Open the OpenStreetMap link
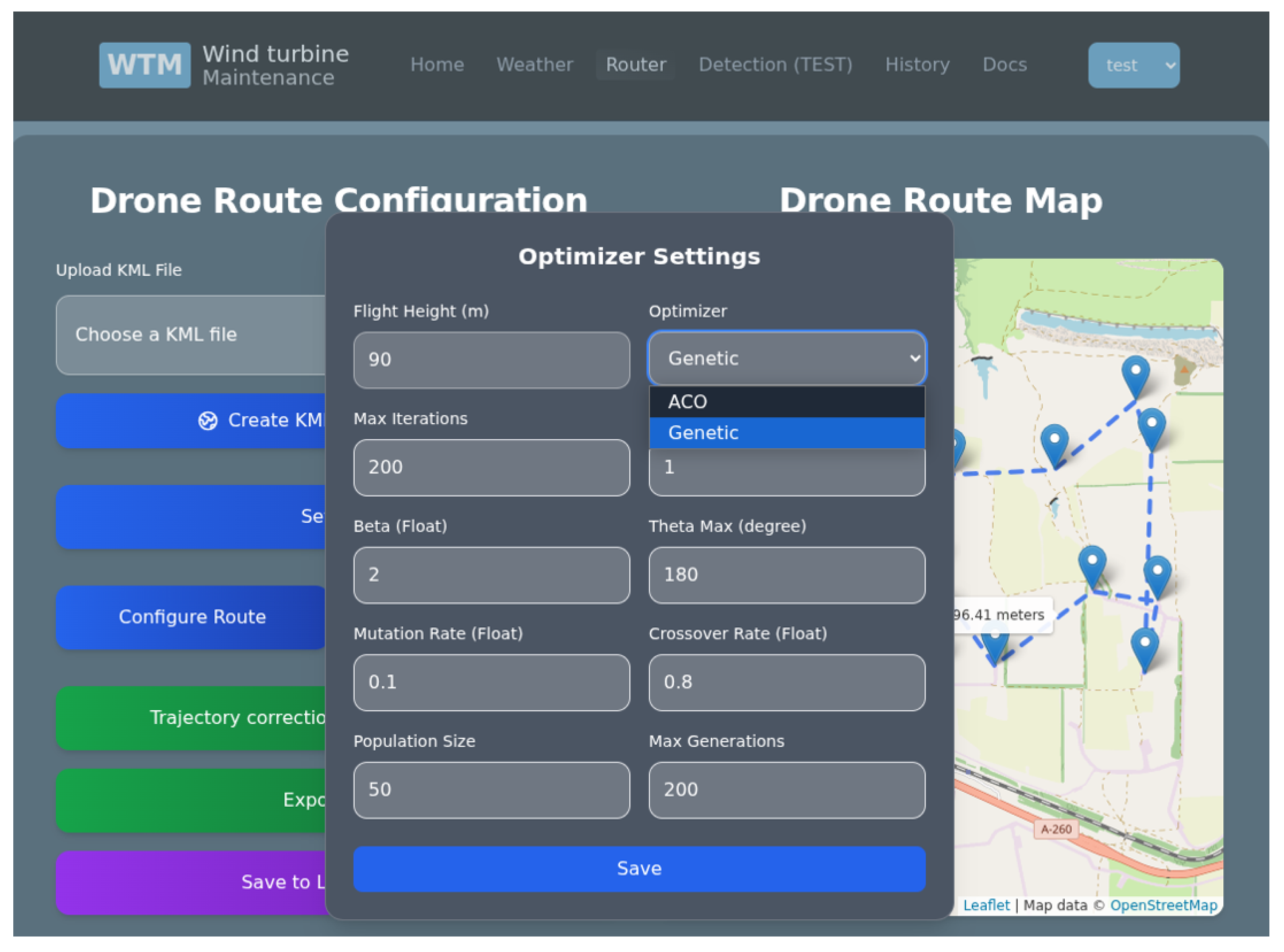Image resolution: width=1284 pixels, height=952 pixels. coord(1165,906)
